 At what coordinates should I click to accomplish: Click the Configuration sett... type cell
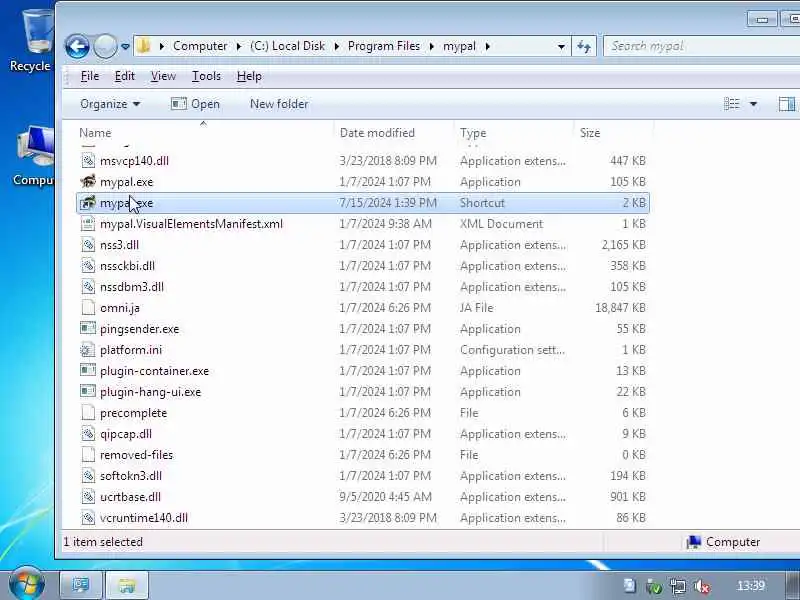click(512, 349)
